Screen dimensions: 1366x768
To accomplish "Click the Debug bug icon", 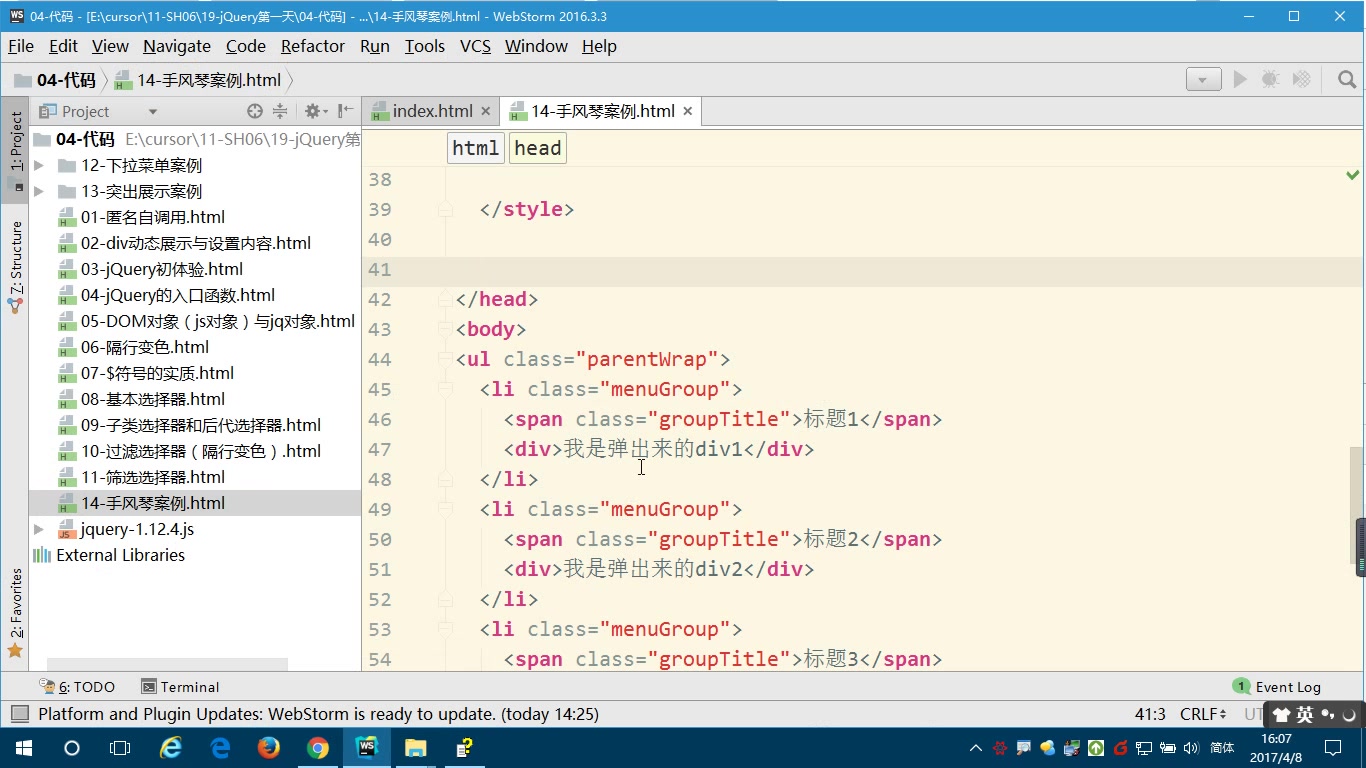I will pos(1270,80).
